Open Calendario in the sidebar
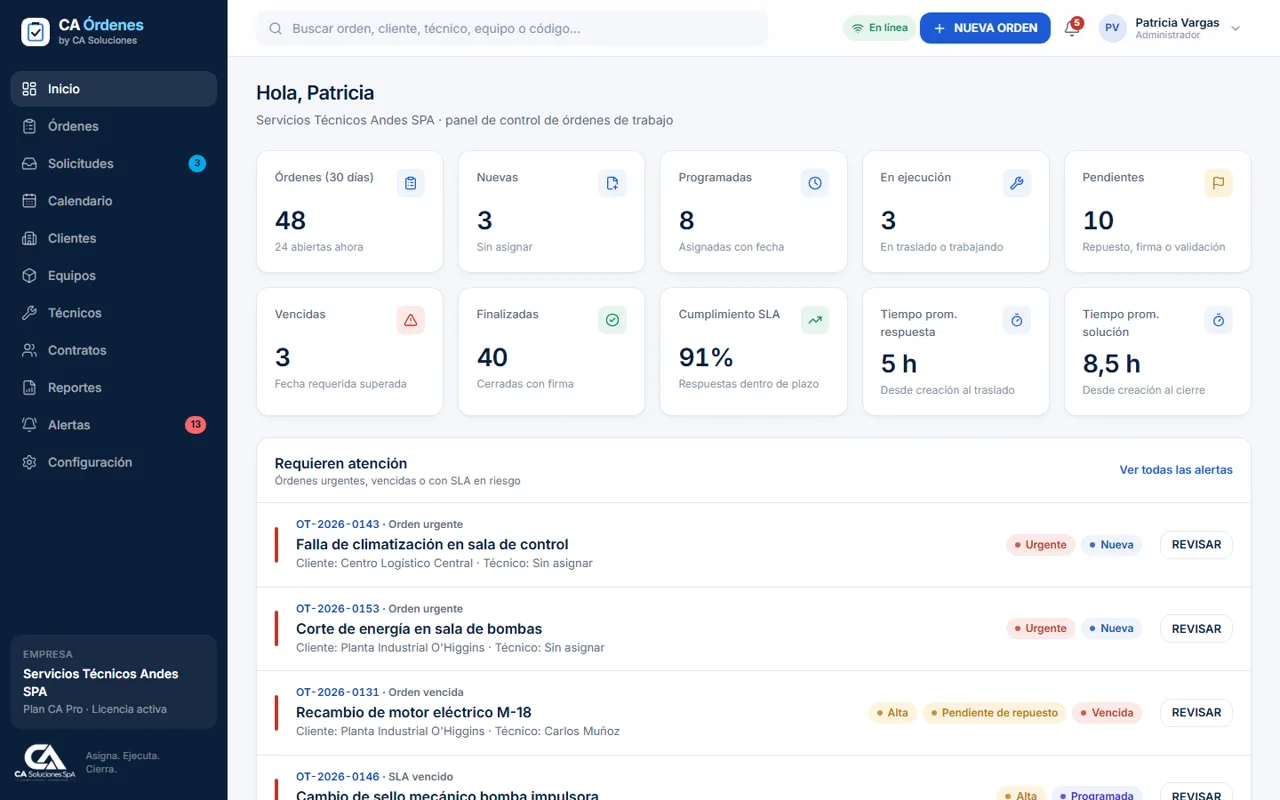The image size is (1280, 800). coord(114,201)
